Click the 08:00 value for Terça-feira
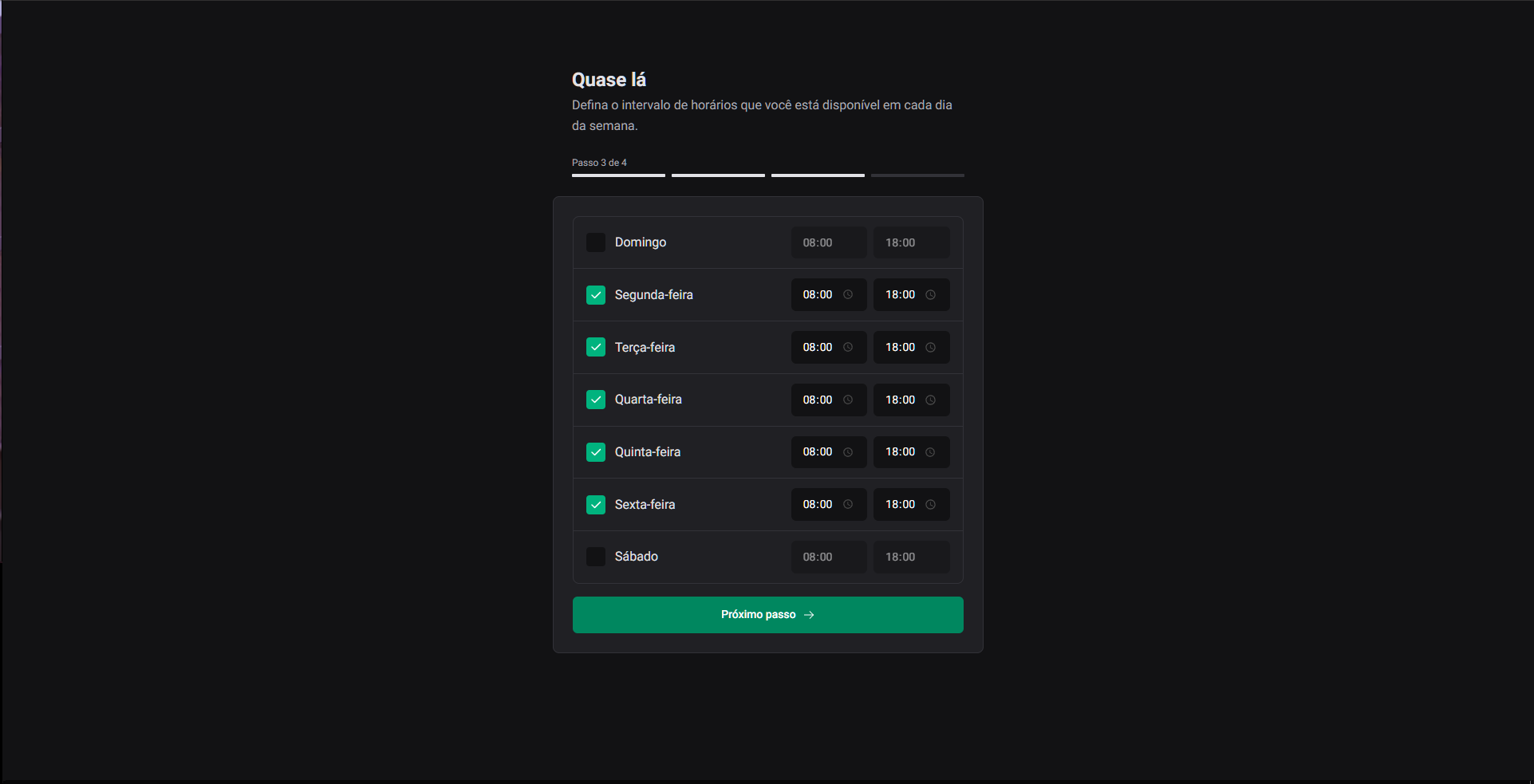 click(x=818, y=348)
